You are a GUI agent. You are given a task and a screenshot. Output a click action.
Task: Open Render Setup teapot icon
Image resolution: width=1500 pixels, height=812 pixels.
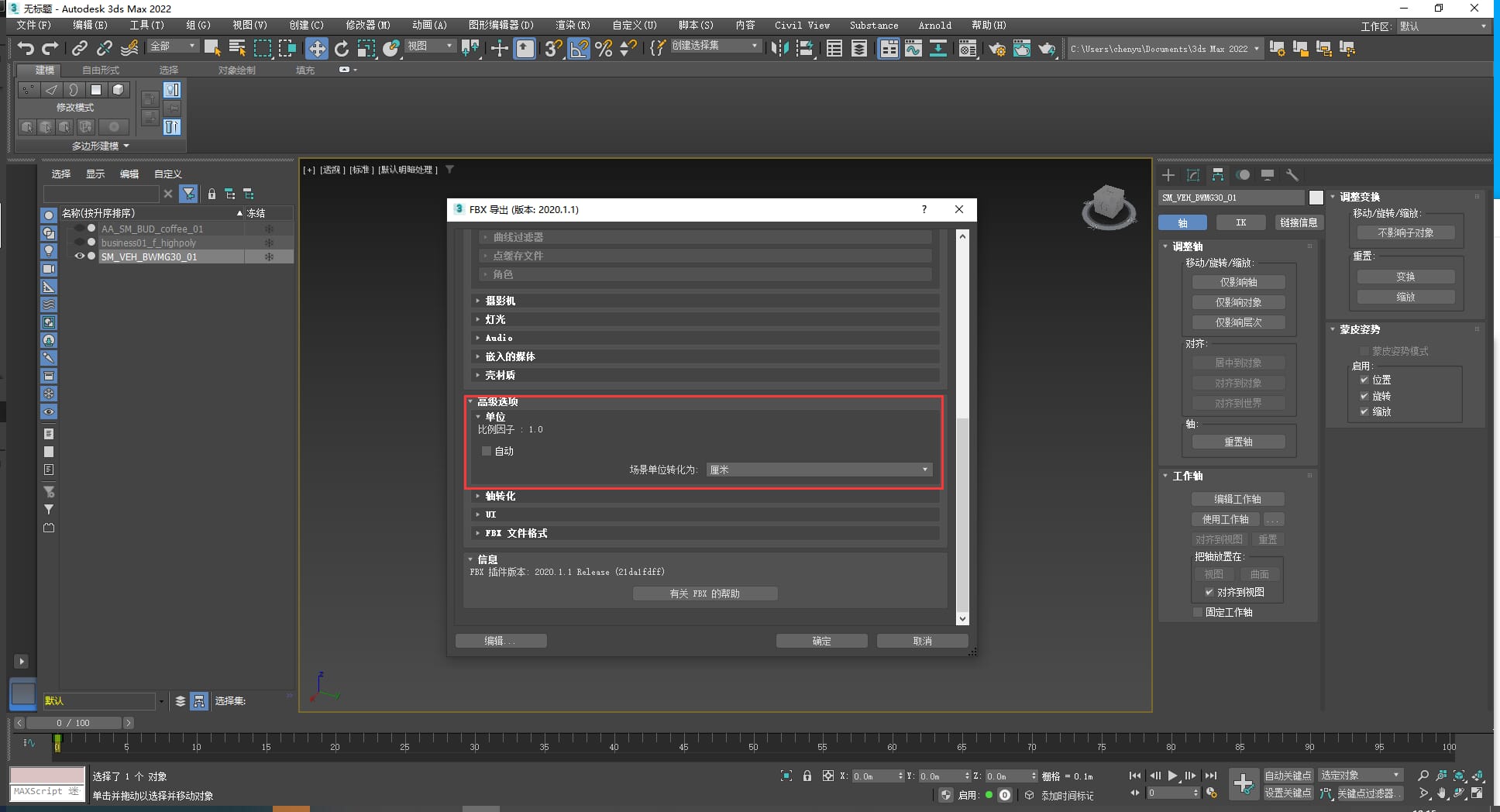click(x=997, y=49)
